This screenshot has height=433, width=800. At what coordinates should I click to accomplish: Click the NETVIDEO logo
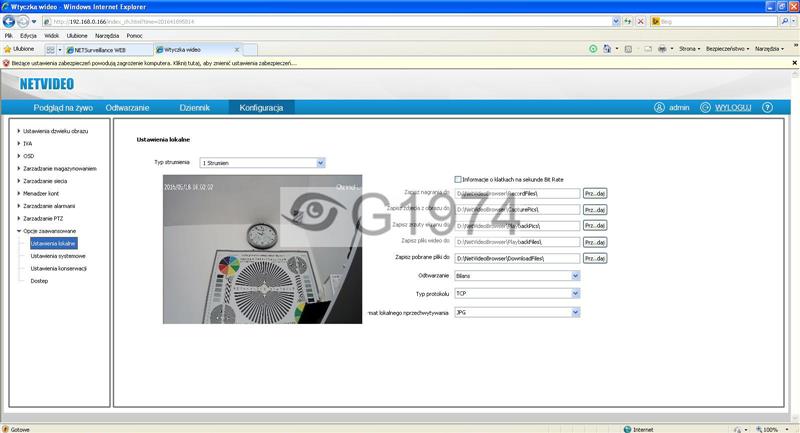(46, 84)
